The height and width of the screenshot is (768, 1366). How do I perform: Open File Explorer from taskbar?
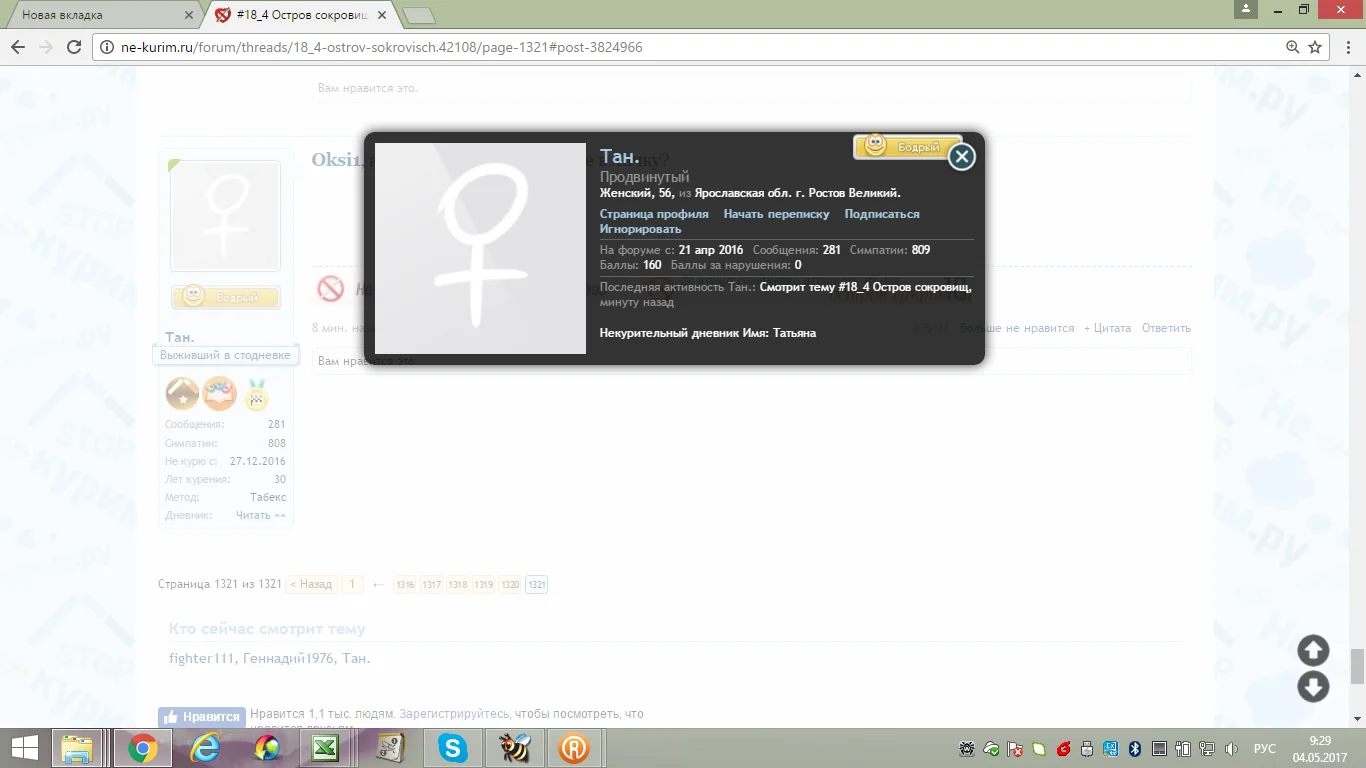pos(78,748)
